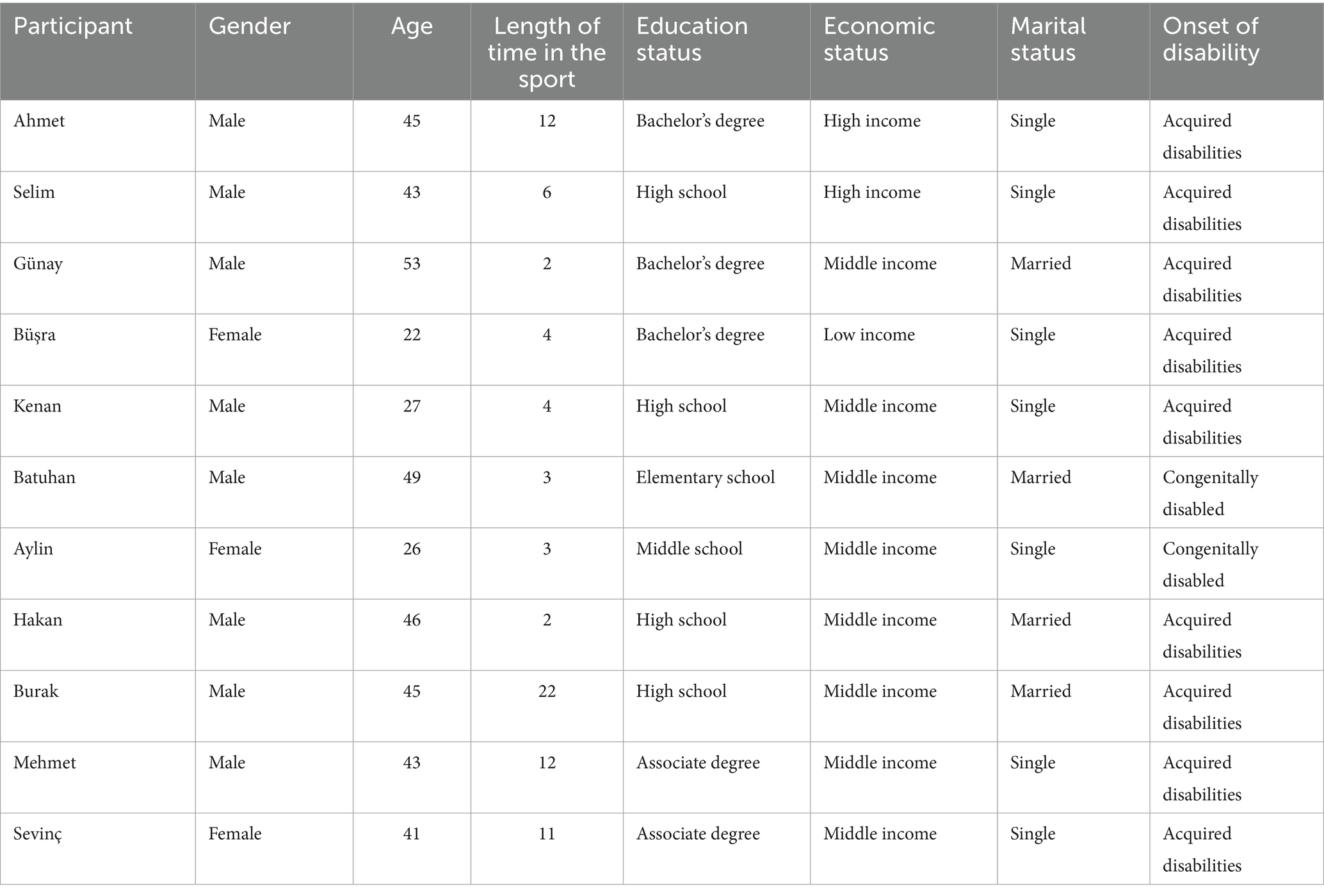The height and width of the screenshot is (896, 1324).
Task: Click Batuhan's Elementary school cell
Action: (705, 478)
